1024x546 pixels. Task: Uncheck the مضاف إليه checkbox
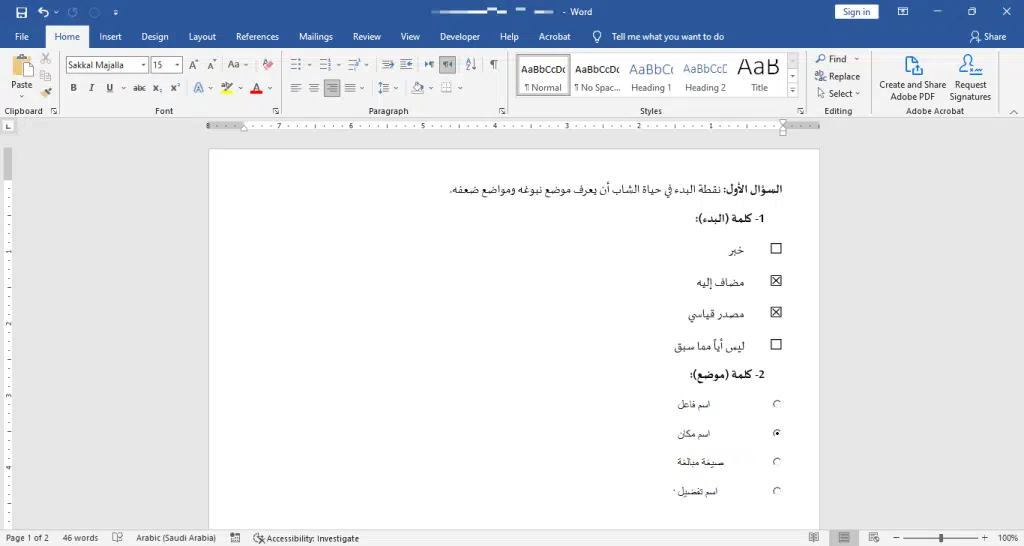click(776, 281)
